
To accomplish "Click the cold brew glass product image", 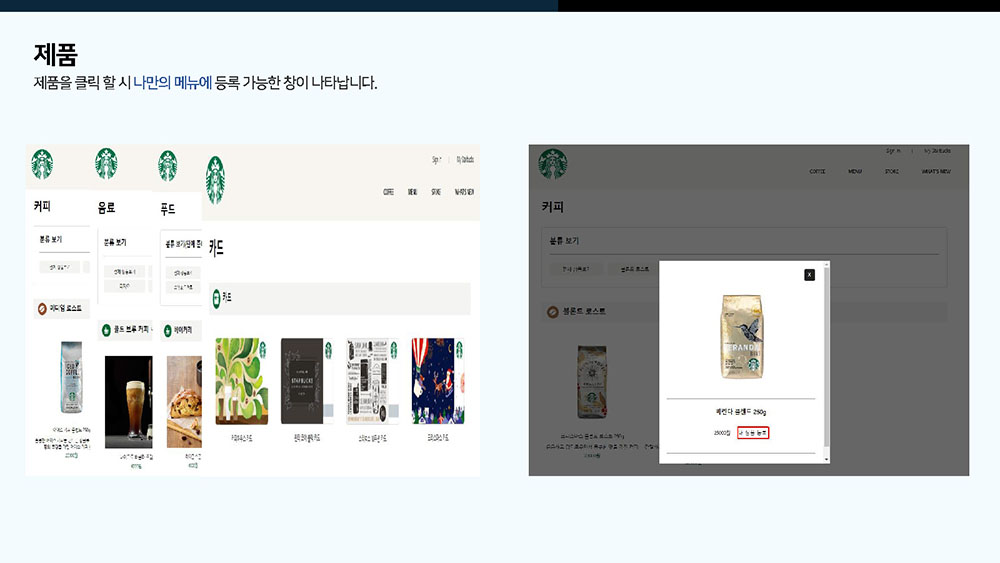I will point(129,402).
